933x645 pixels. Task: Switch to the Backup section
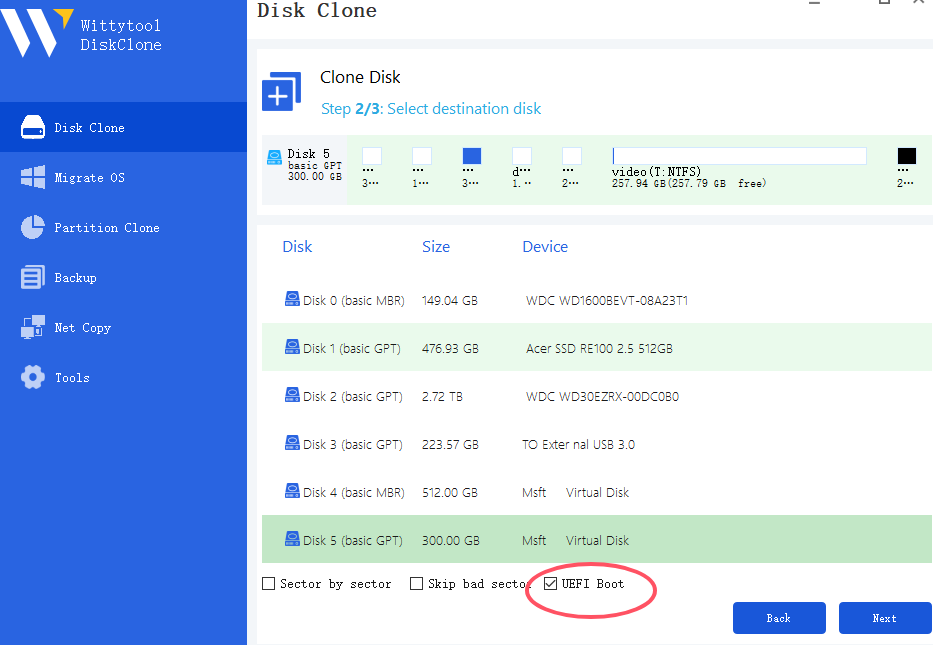pos(75,278)
